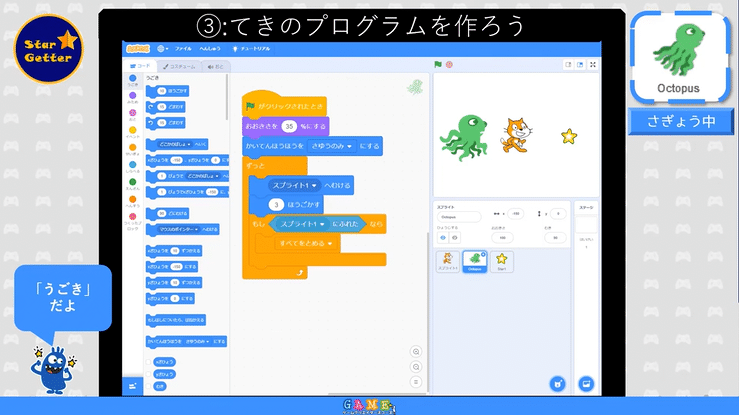
Task: Click the sprite size field showing 100
Action: [x=502, y=237]
